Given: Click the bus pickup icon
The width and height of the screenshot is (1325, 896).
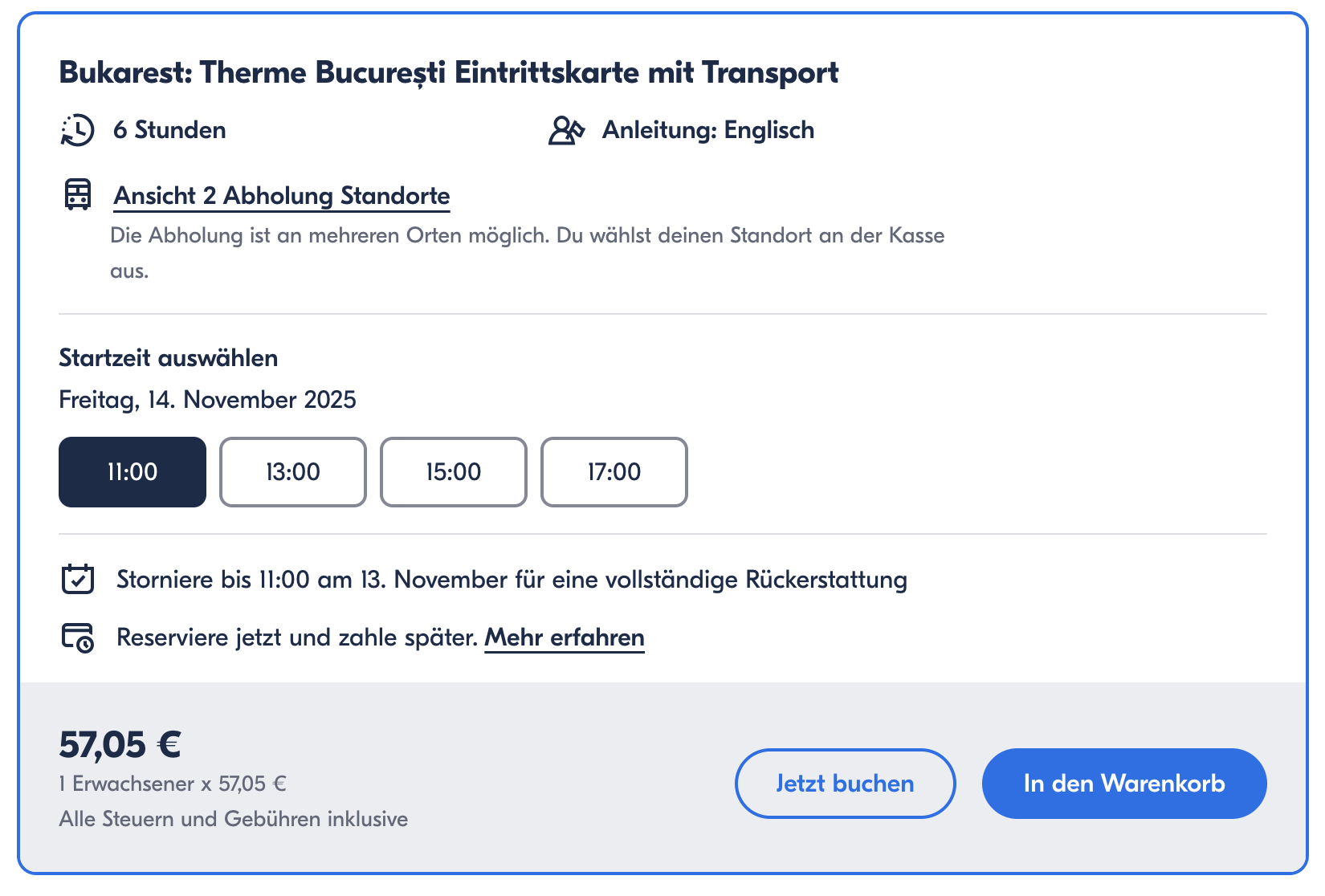Looking at the screenshot, I should click(x=78, y=194).
